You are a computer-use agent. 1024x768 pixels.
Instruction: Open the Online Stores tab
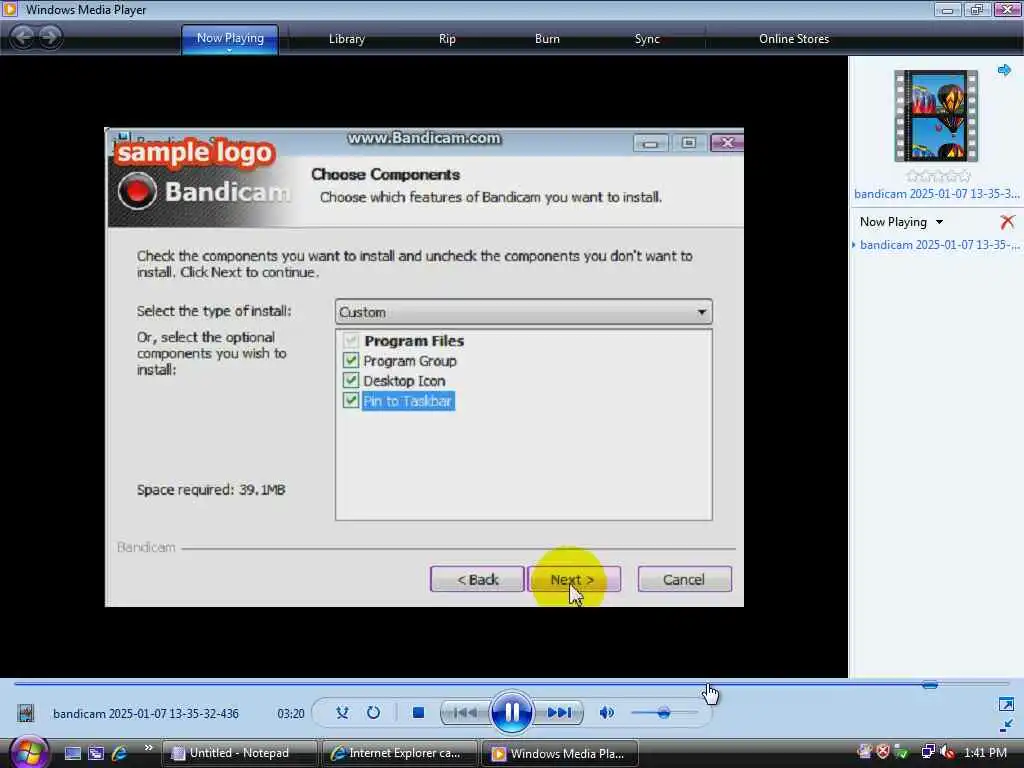pos(794,39)
